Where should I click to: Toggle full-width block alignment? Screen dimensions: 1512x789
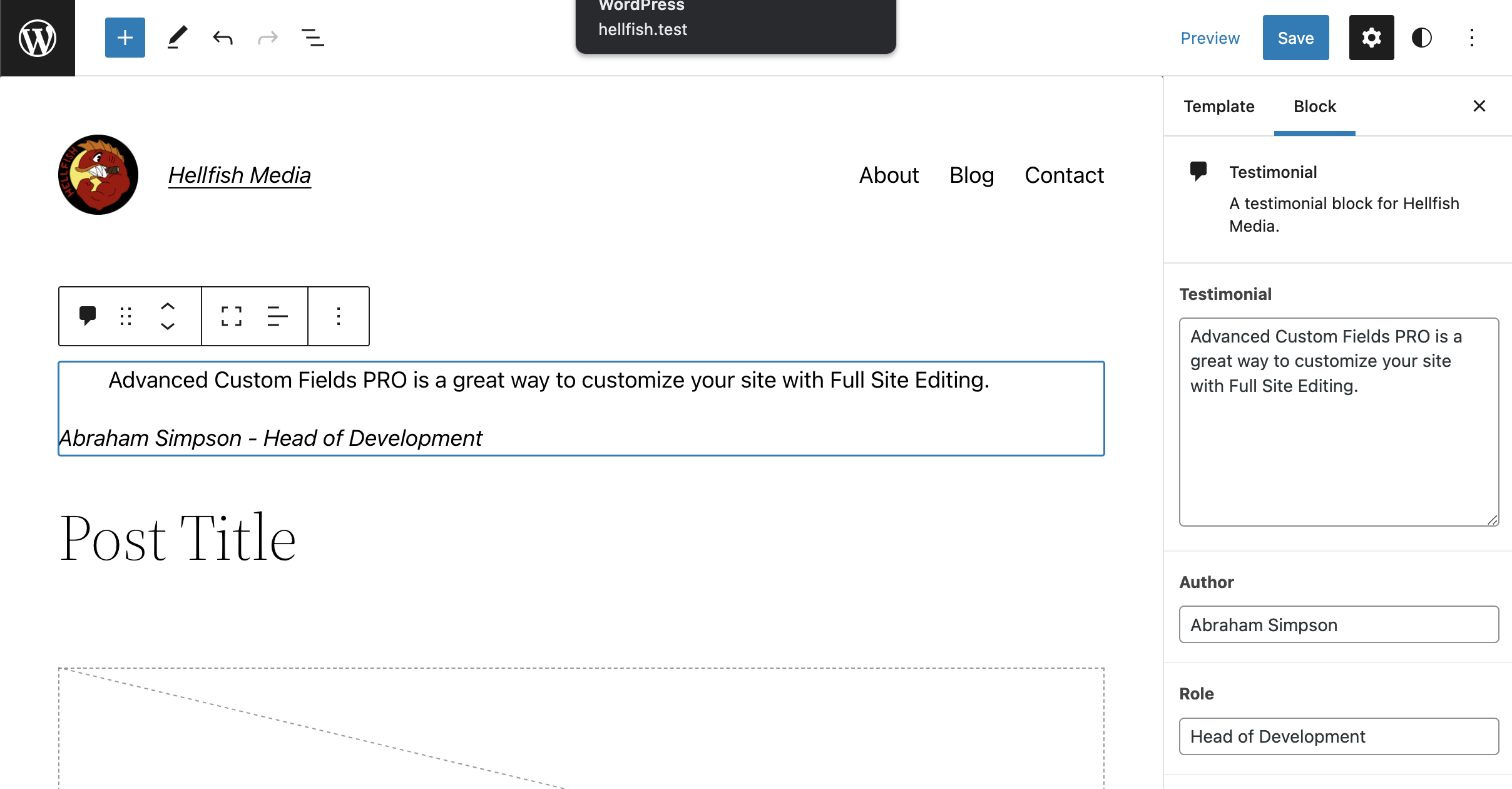pyautogui.click(x=232, y=316)
